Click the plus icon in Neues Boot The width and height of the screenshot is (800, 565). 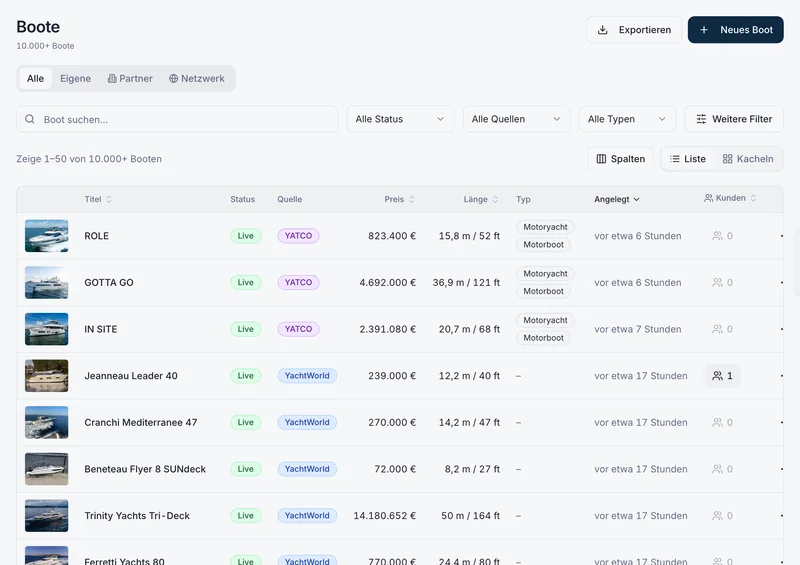(704, 30)
